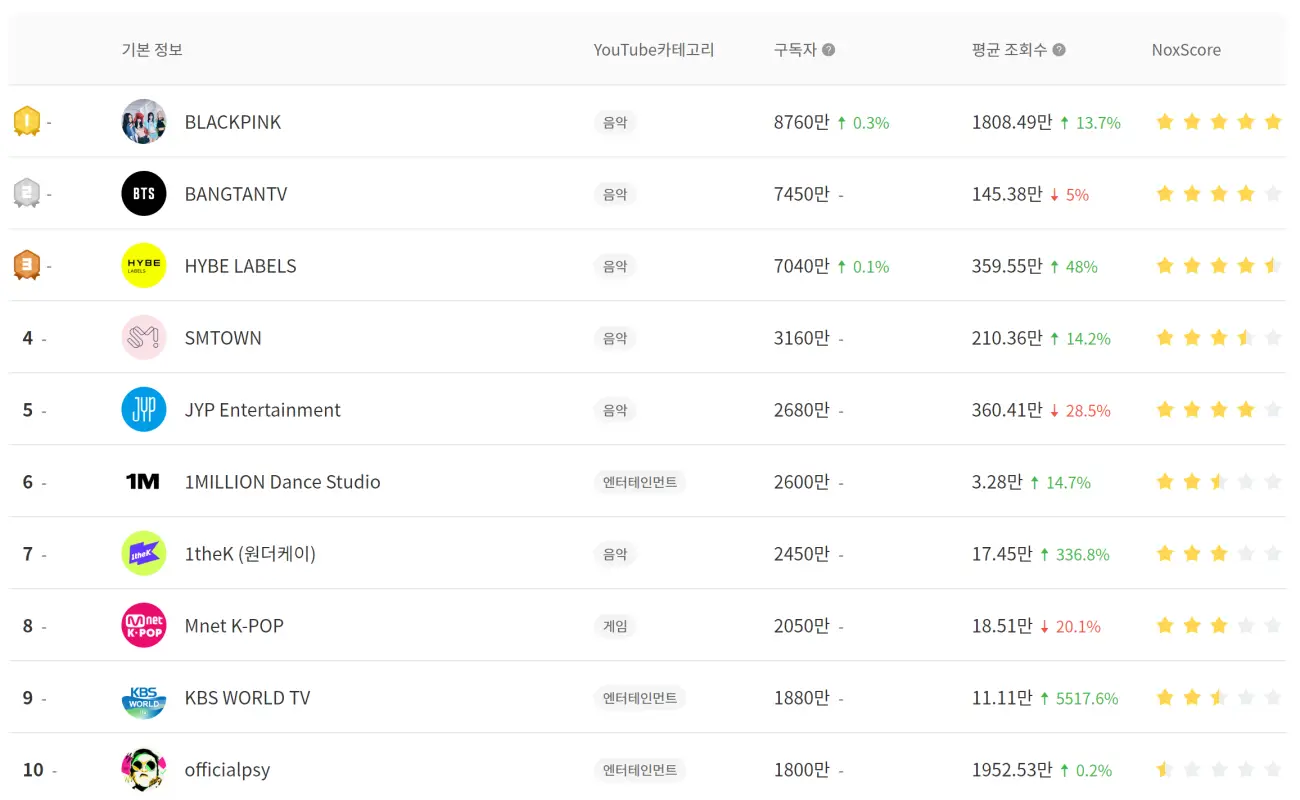Select the JYP Entertainment blue logo
The height and width of the screenshot is (800, 1300).
(x=144, y=410)
